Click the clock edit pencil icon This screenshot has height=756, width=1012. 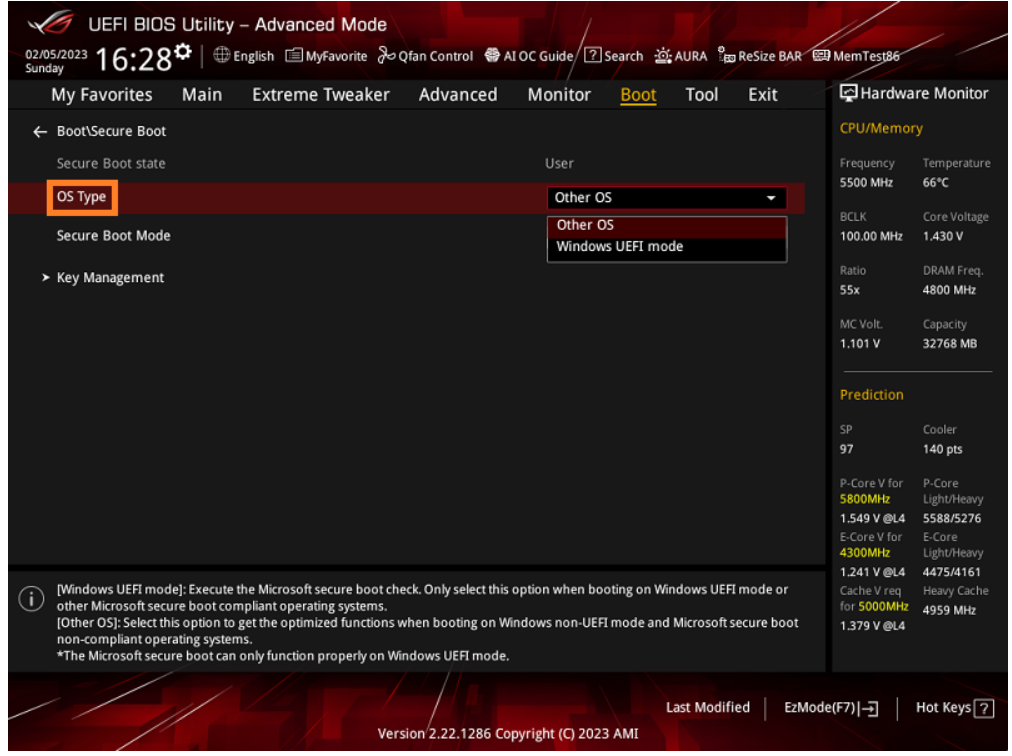[184, 52]
